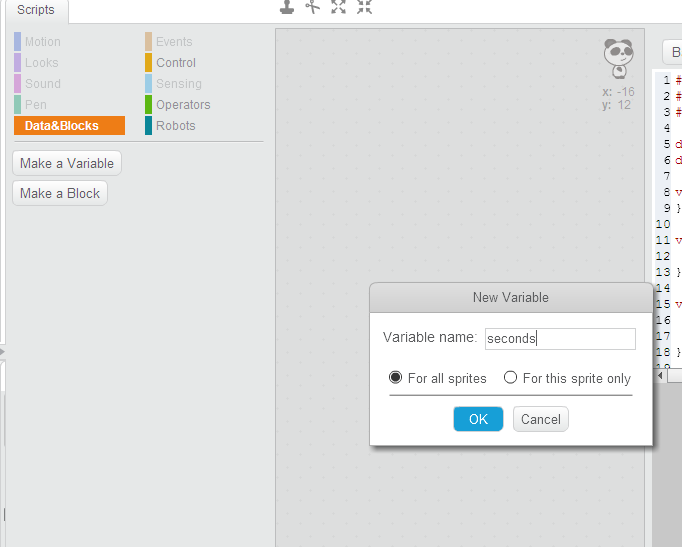Select the Data&Blocks category

70,126
